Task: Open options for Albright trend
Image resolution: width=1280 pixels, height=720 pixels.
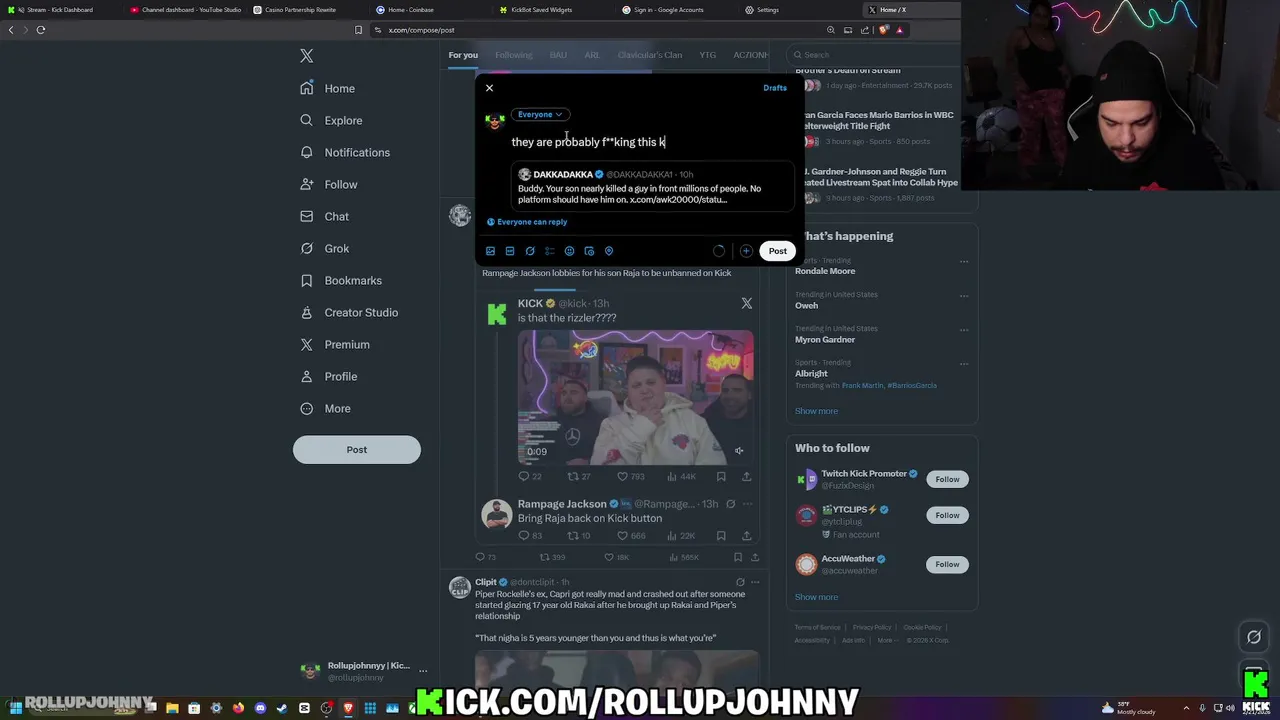Action: point(964,362)
